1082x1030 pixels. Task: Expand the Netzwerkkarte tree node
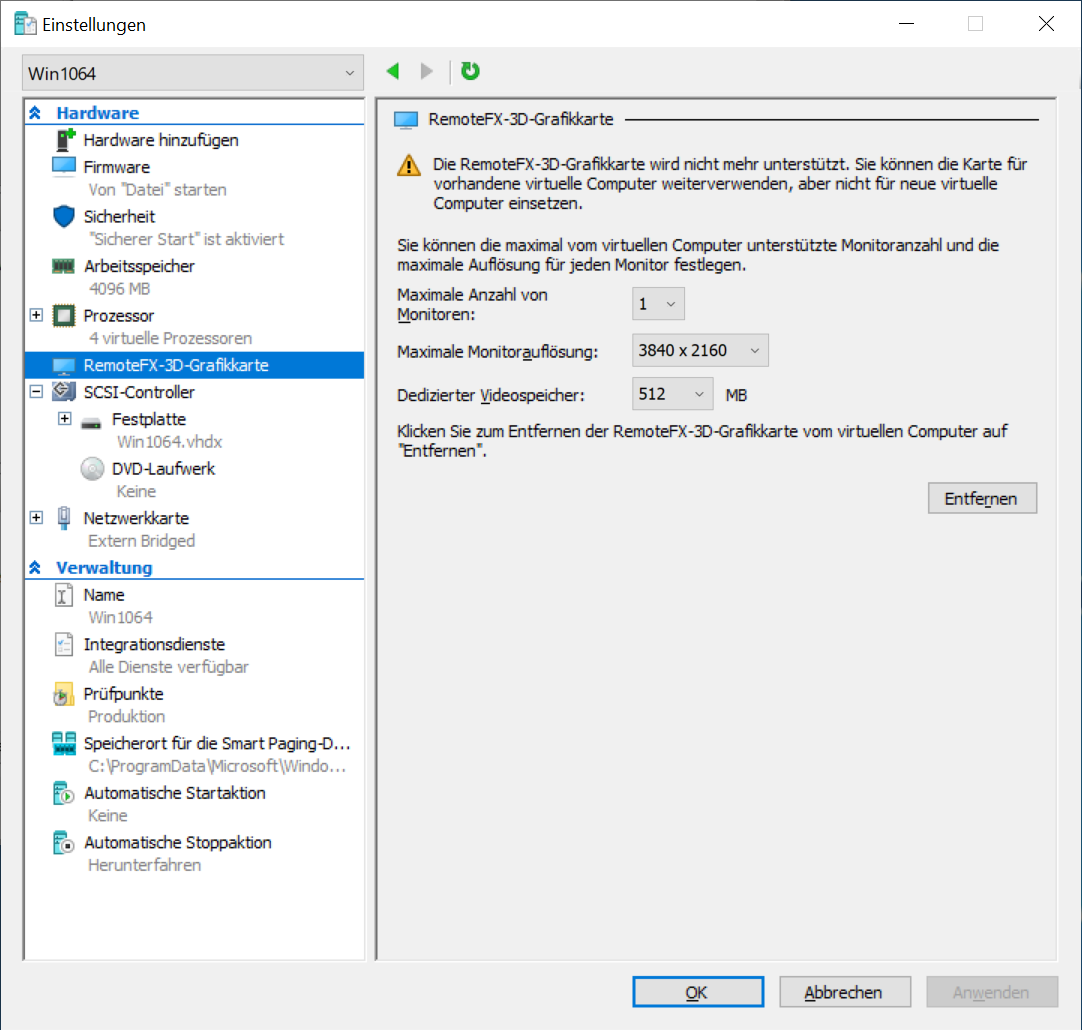pyautogui.click(x=37, y=517)
